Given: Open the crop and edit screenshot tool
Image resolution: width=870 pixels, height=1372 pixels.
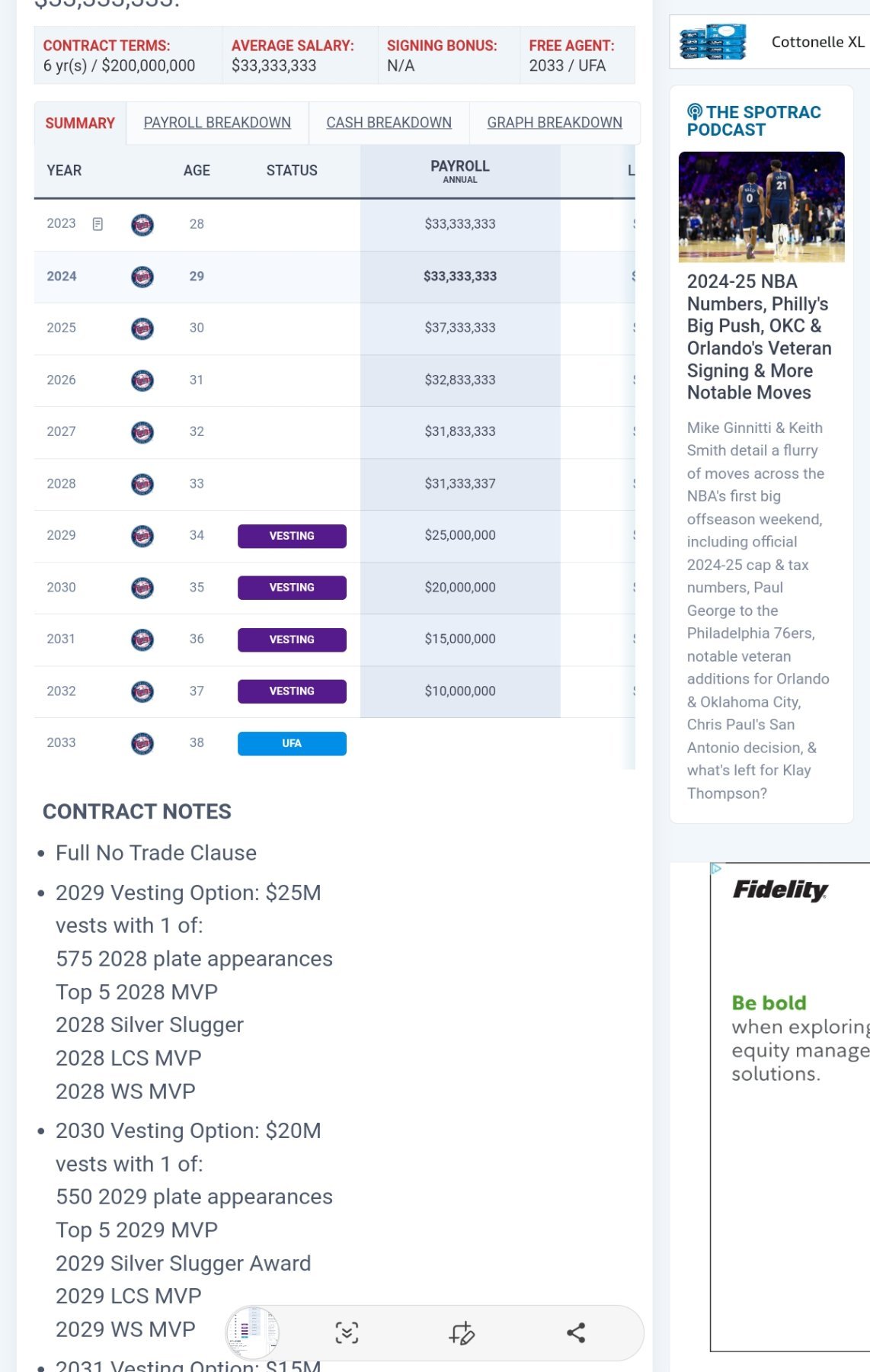Looking at the screenshot, I should coord(462,1332).
